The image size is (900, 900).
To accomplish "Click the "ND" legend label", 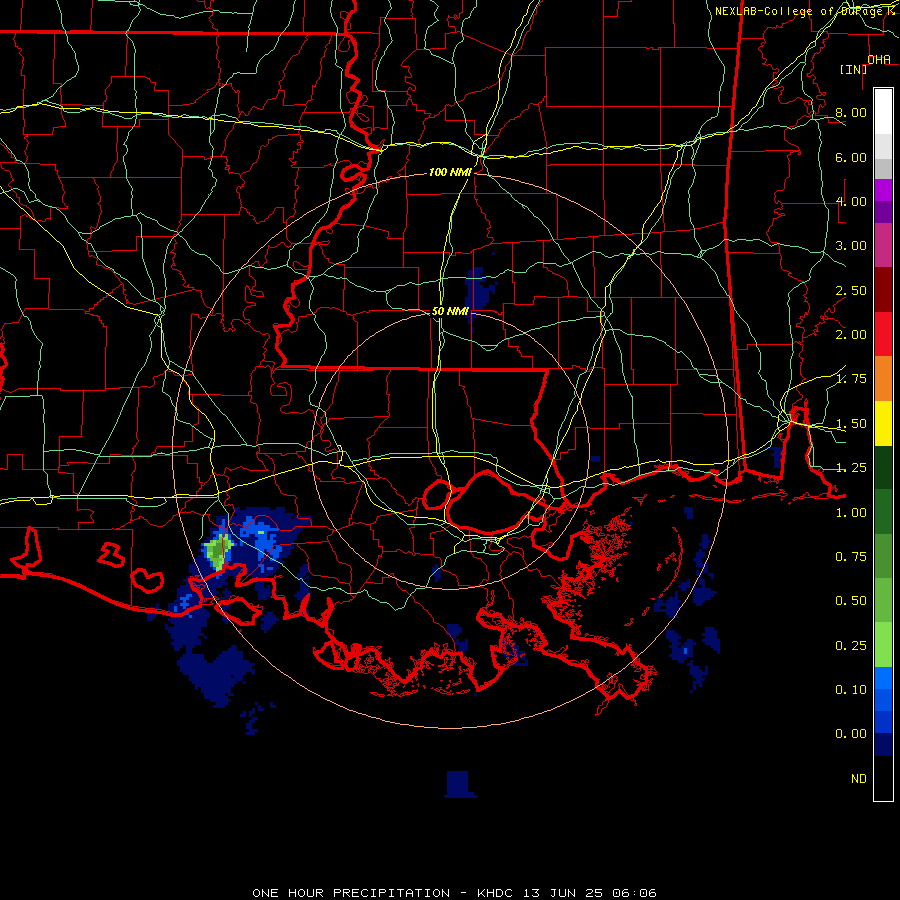I will [x=859, y=779].
